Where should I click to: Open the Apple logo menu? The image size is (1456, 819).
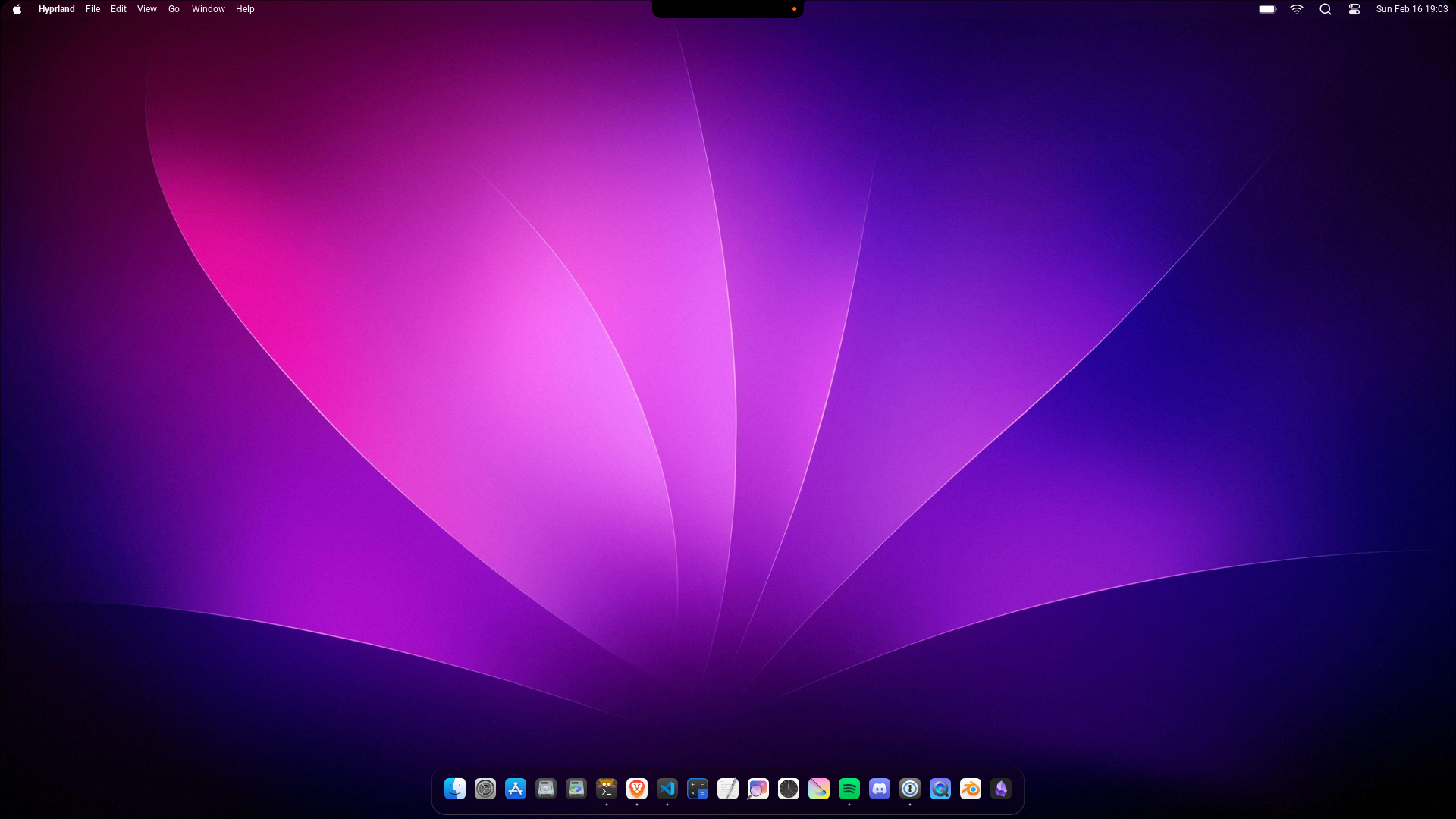(17, 9)
